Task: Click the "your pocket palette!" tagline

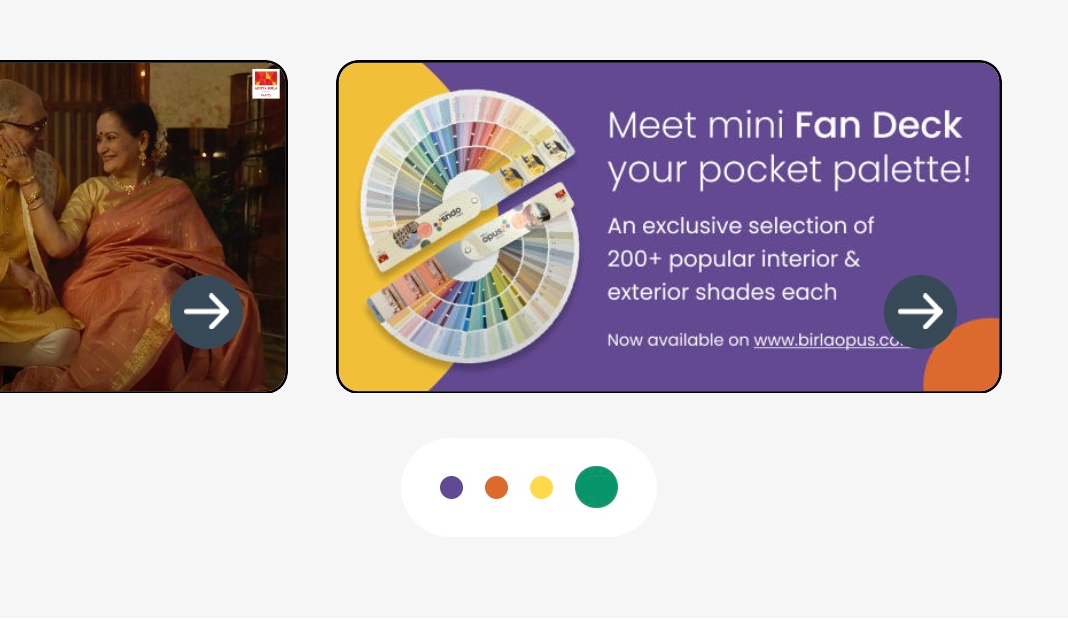Action: (x=788, y=170)
